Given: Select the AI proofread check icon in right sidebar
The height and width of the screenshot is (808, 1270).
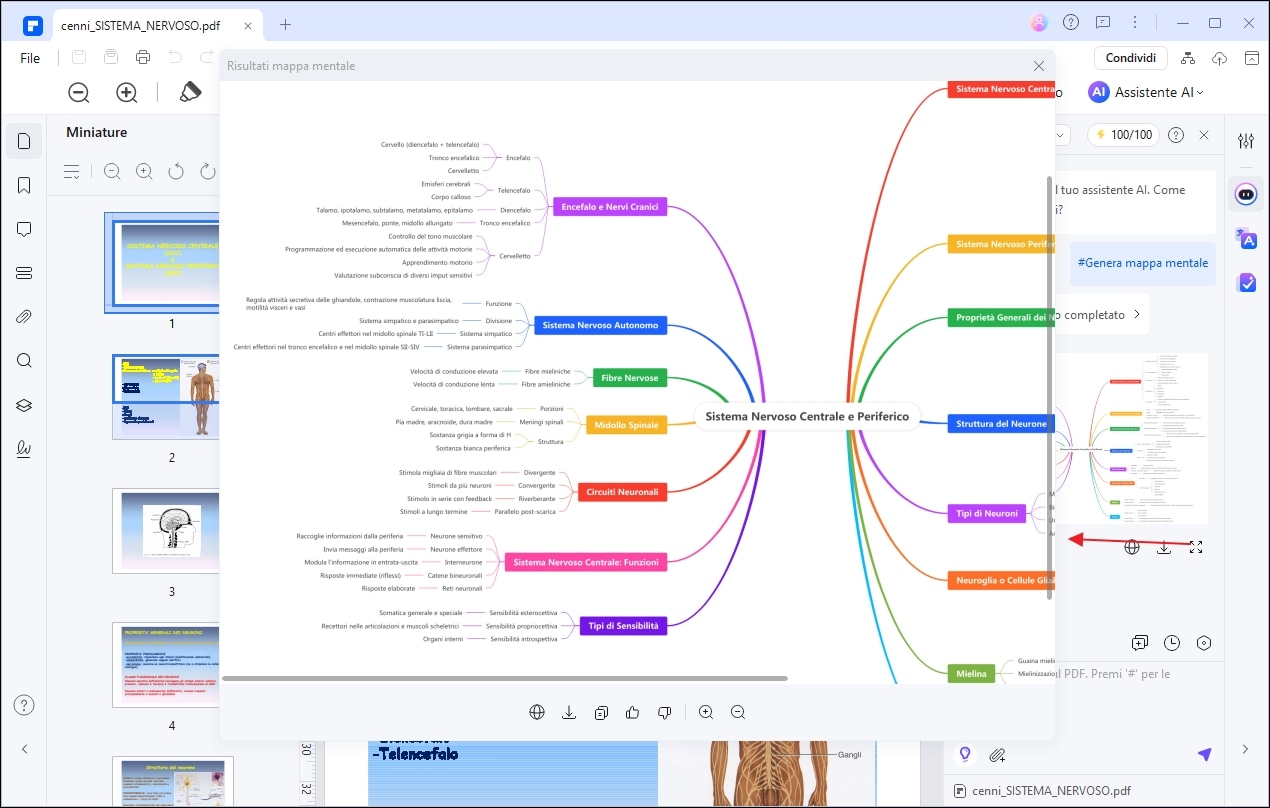Looking at the screenshot, I should 1246,283.
